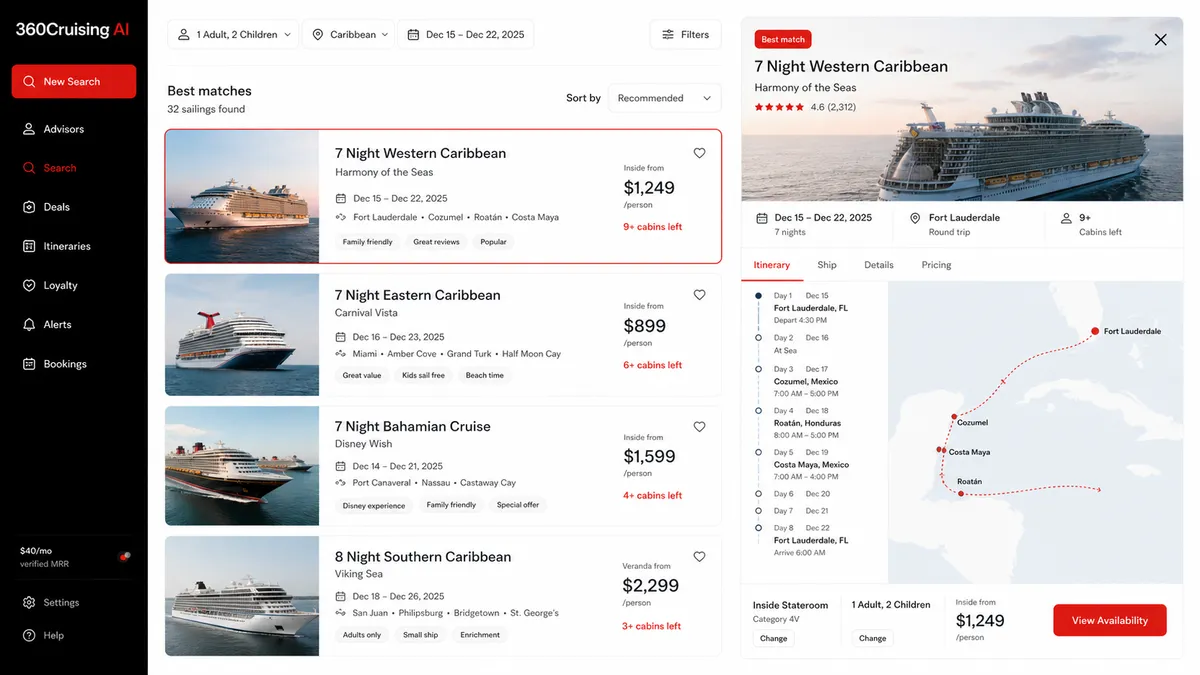Open the Caribbean destination dropdown

[x=348, y=34]
